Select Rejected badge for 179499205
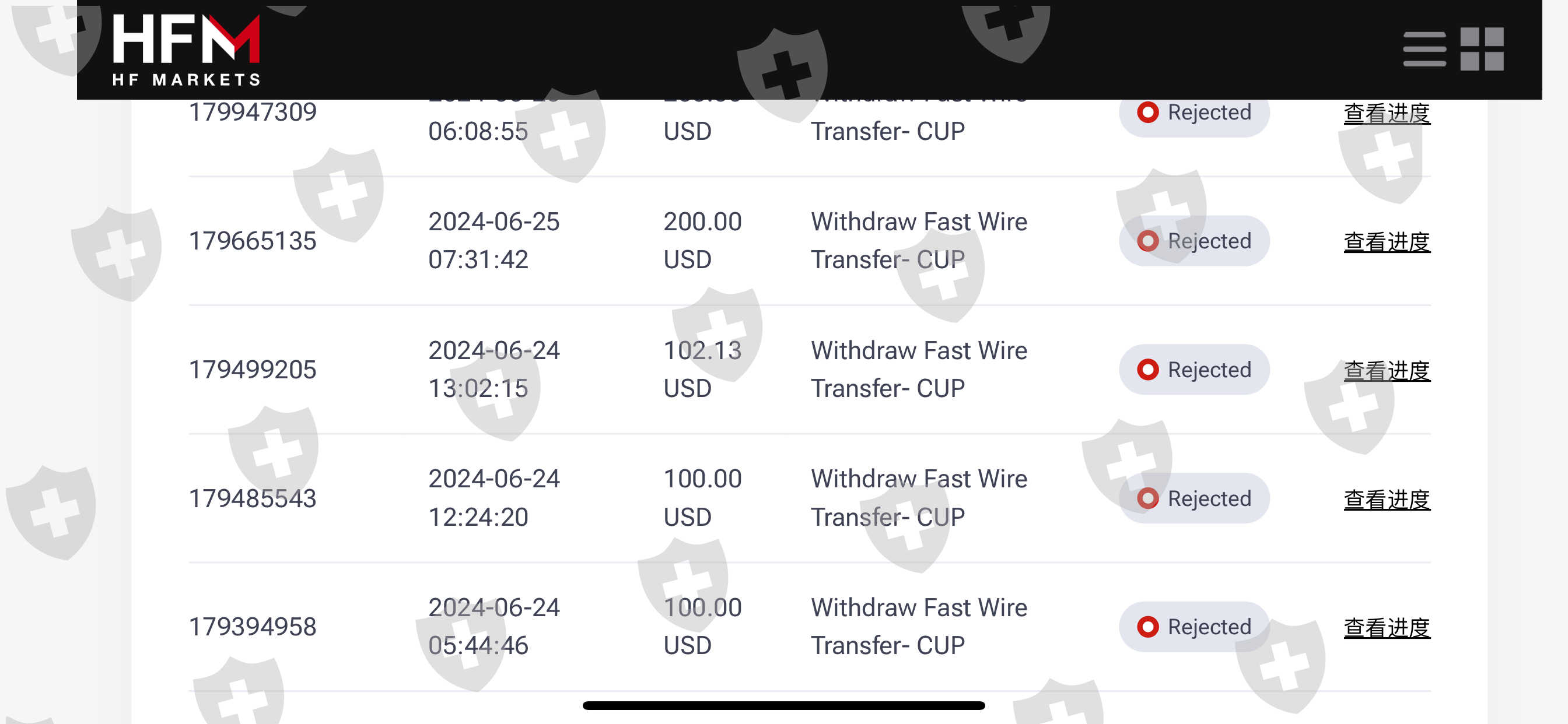The width and height of the screenshot is (1568, 724). pos(1193,370)
